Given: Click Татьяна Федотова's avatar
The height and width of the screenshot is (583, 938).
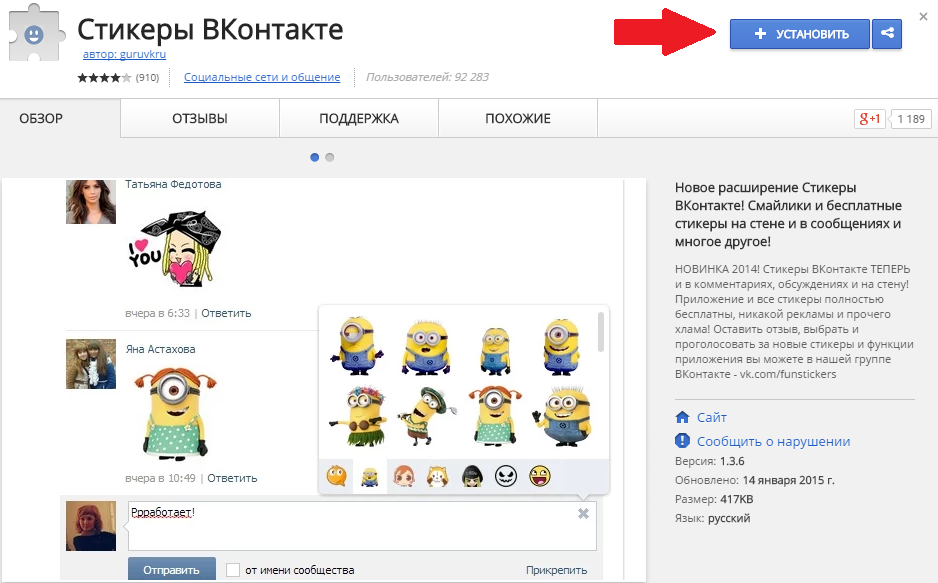Looking at the screenshot, I should coord(91,202).
